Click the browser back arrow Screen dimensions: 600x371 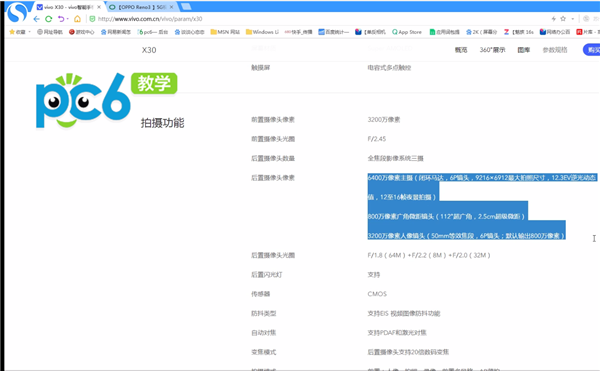tap(37, 19)
